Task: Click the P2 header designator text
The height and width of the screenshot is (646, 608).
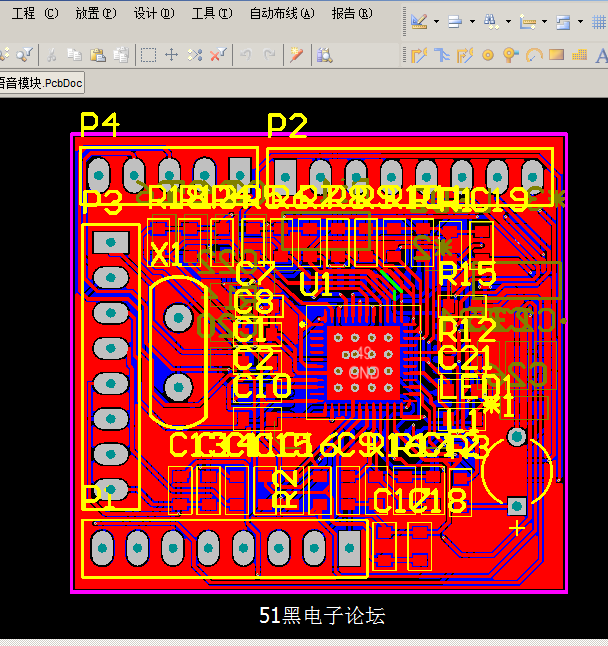Action: tap(287, 125)
